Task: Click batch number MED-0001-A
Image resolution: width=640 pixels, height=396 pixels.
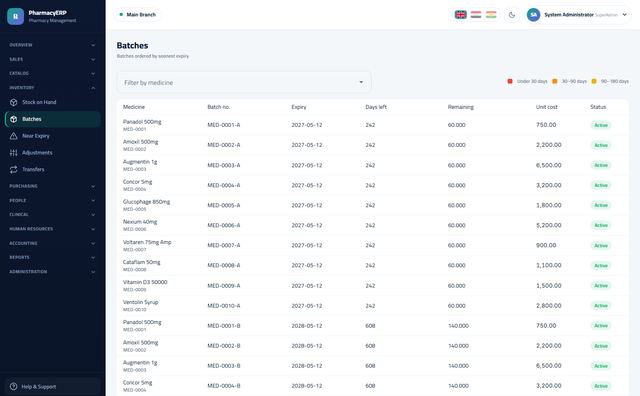Action: tap(224, 125)
